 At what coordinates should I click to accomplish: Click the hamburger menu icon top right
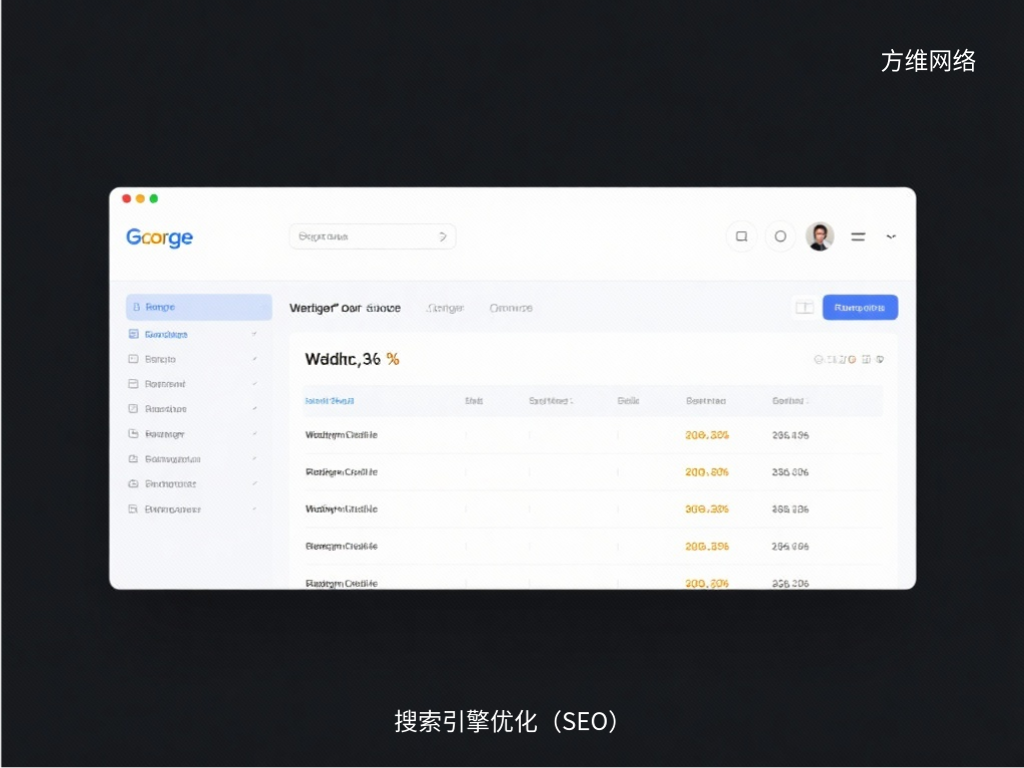coord(857,236)
